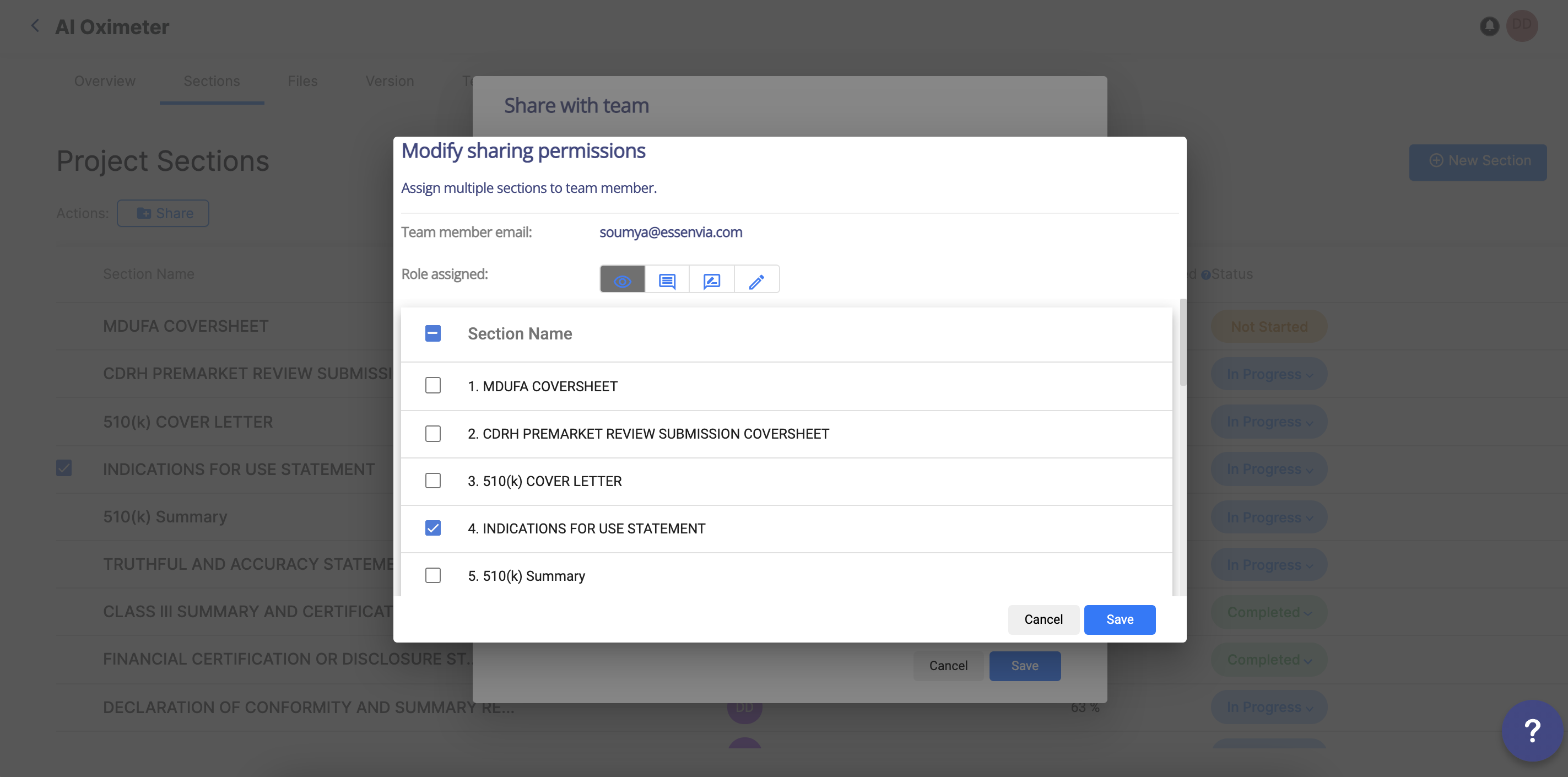1568x777 pixels.
Task: Click the 3. 510(k) COVER LETTER text
Action: pos(544,481)
